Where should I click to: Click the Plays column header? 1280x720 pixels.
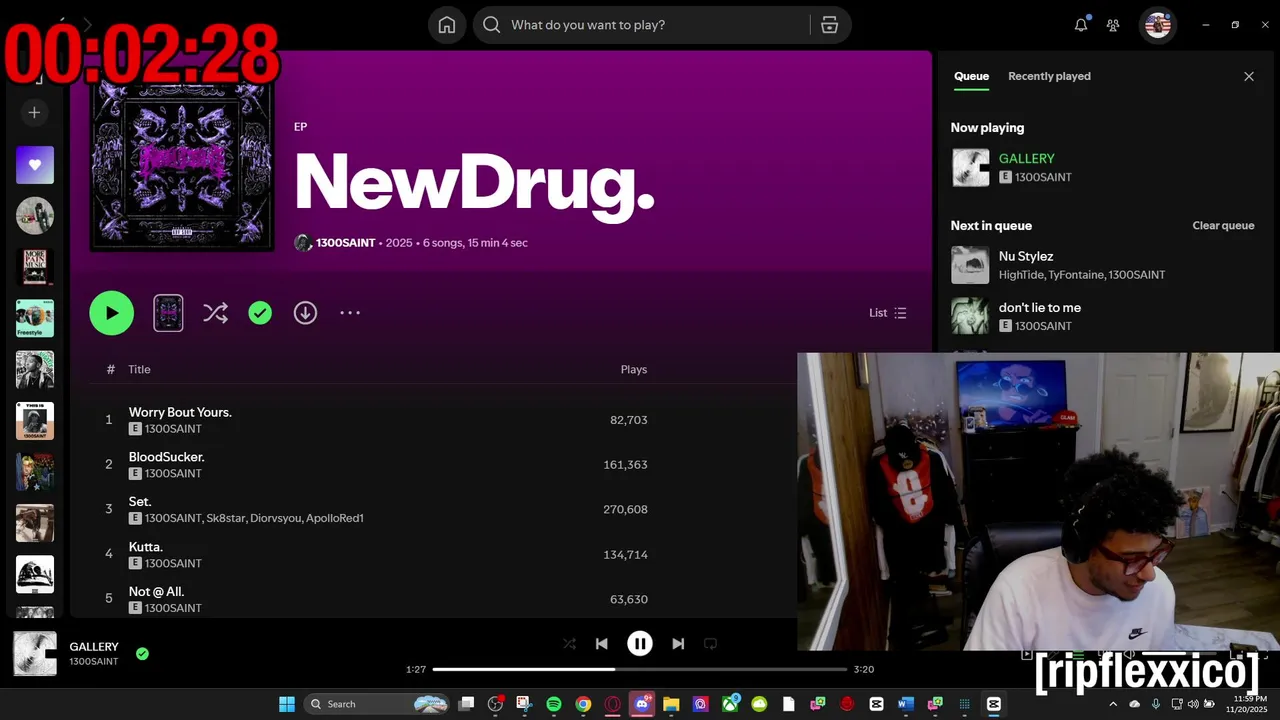pyautogui.click(x=633, y=369)
